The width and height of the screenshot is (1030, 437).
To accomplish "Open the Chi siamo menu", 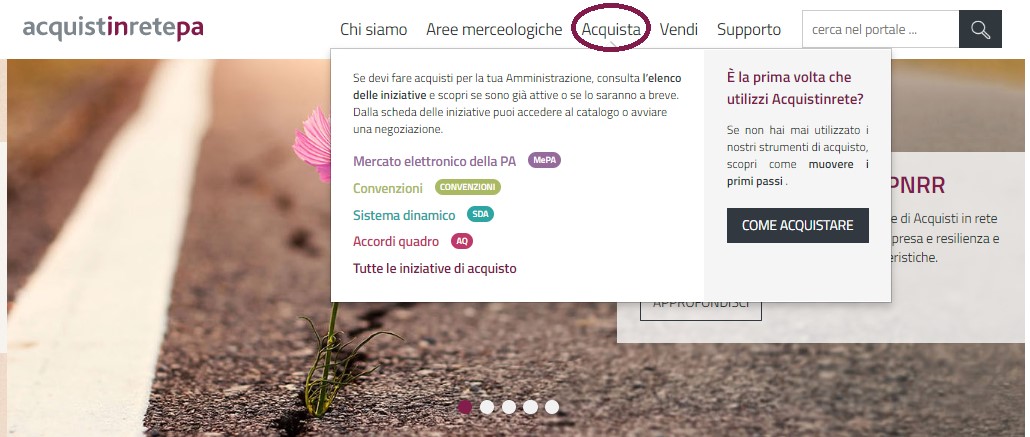I will pos(374,30).
